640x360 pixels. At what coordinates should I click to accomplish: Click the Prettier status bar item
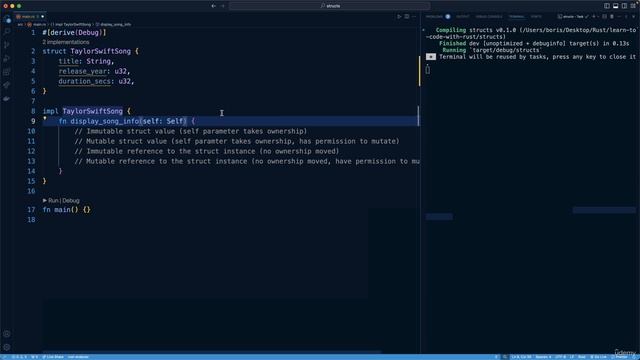tap(619, 357)
